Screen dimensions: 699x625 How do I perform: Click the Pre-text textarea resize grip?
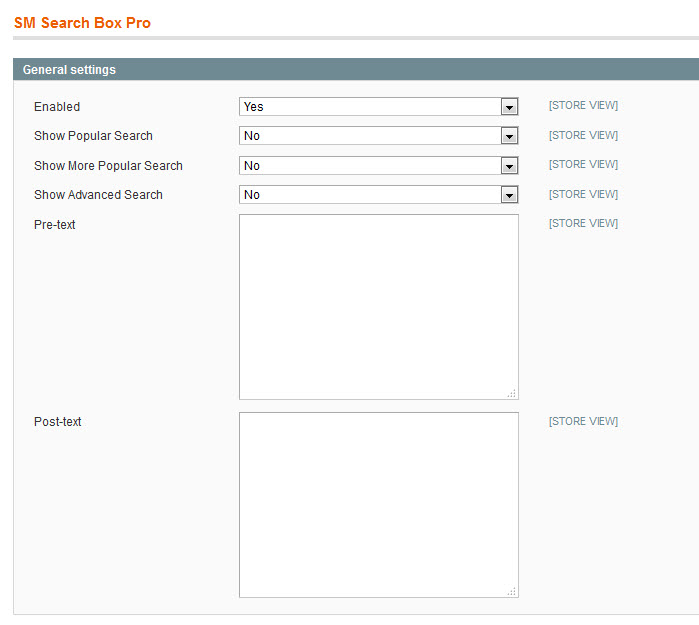tap(512, 393)
